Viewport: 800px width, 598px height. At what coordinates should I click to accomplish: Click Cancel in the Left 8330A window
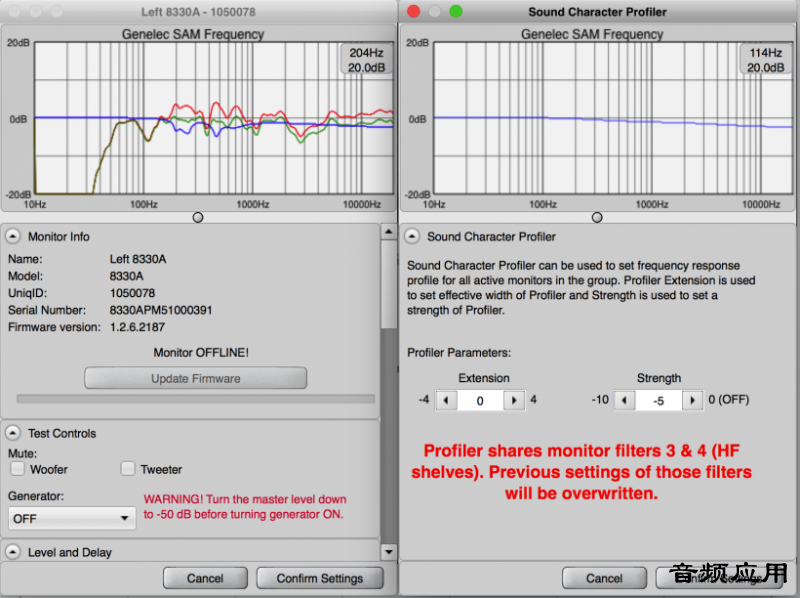click(x=205, y=578)
